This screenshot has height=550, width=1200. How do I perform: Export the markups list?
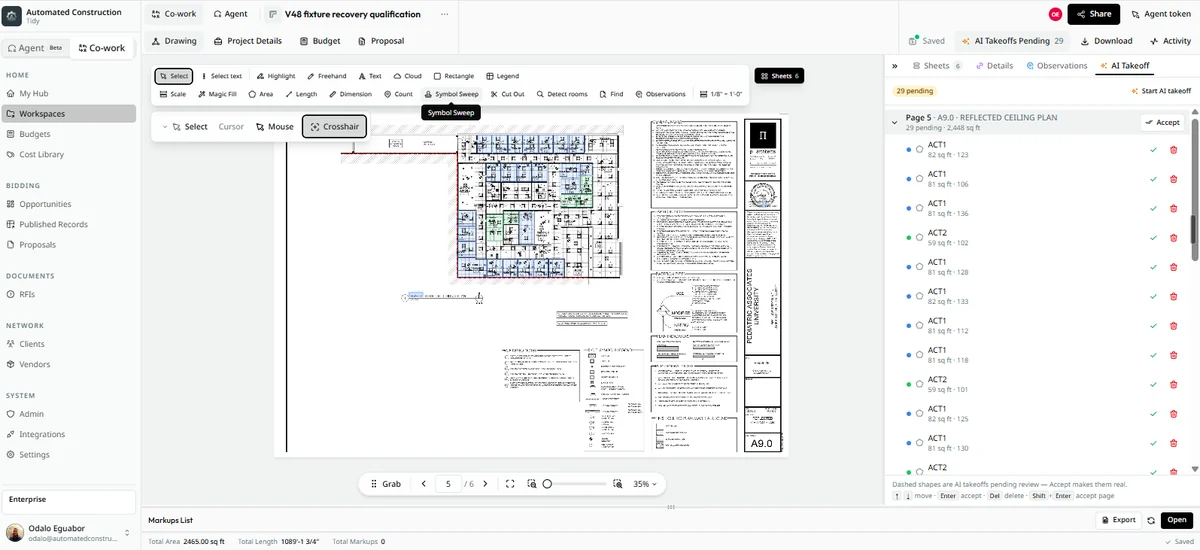1118,520
